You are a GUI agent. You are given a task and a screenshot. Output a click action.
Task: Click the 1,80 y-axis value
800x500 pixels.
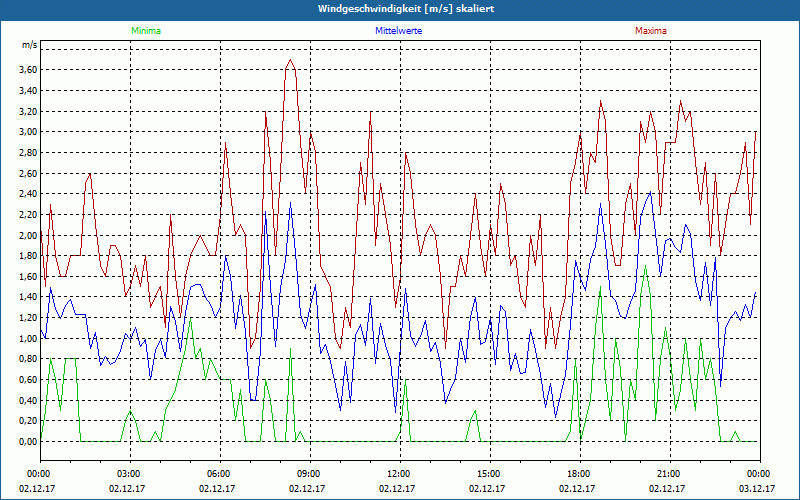coord(28,256)
